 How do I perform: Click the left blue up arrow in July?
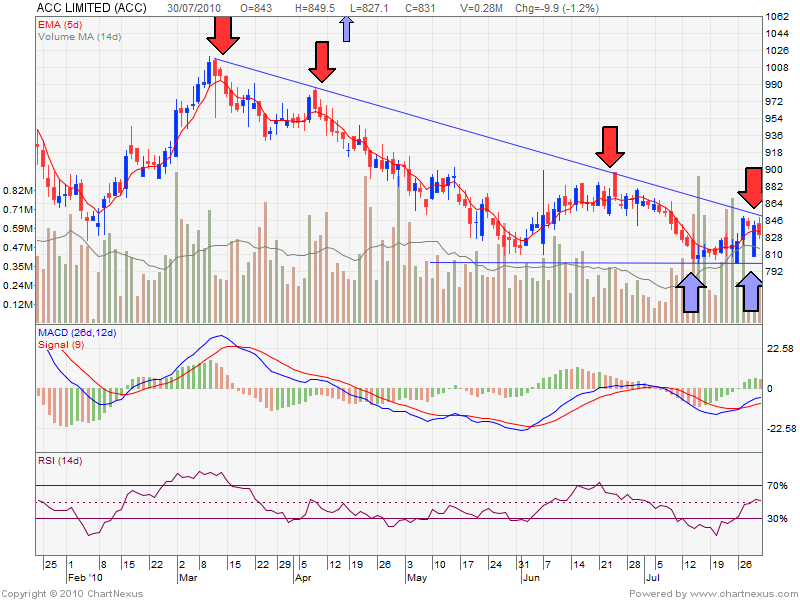(690, 293)
